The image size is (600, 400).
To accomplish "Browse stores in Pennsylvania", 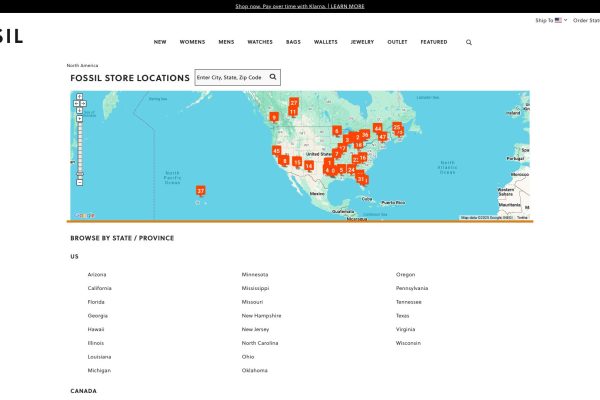I will 412,288.
